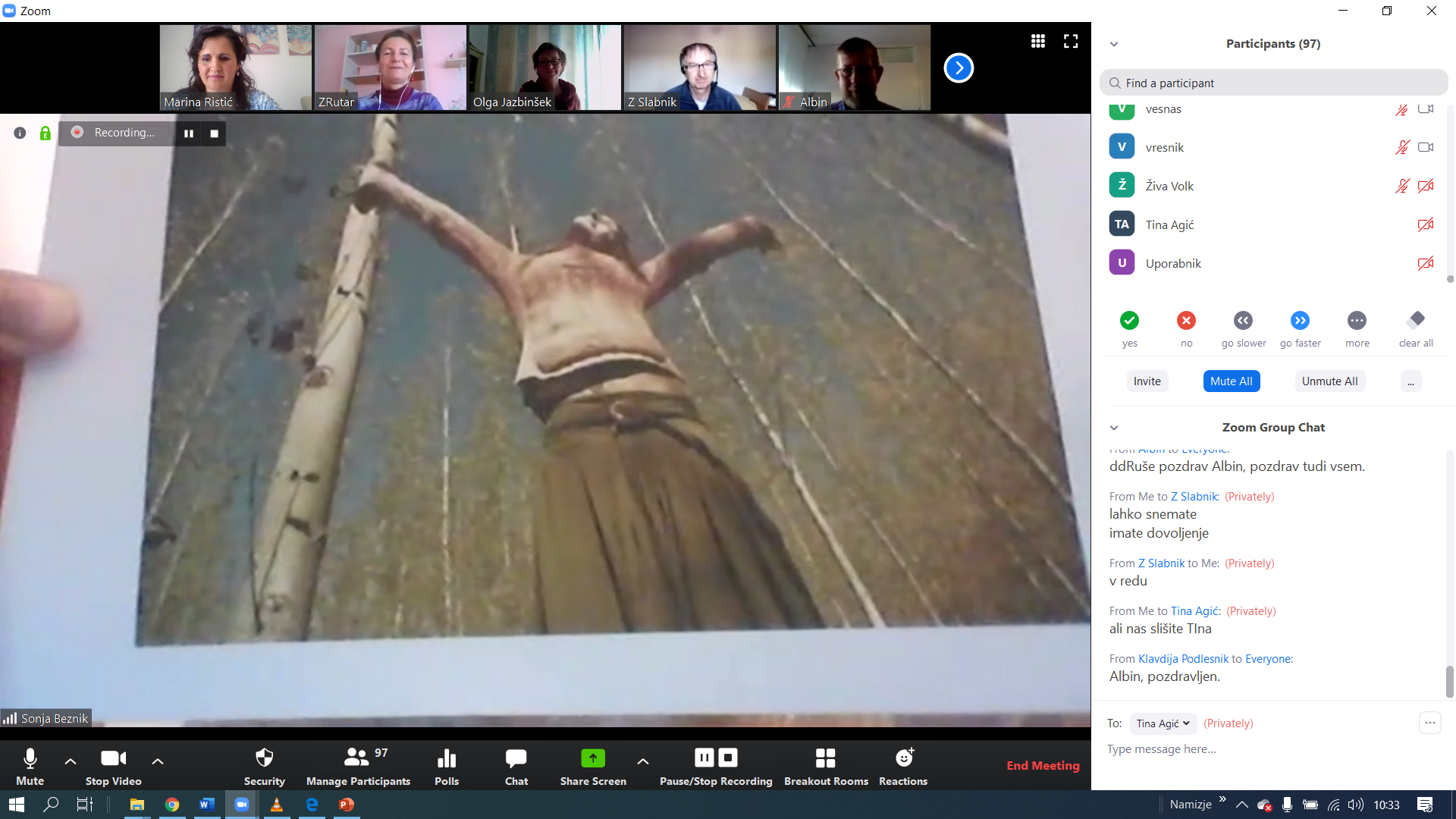Click Mute All button
This screenshot has height=819, width=1456.
pyautogui.click(x=1232, y=381)
